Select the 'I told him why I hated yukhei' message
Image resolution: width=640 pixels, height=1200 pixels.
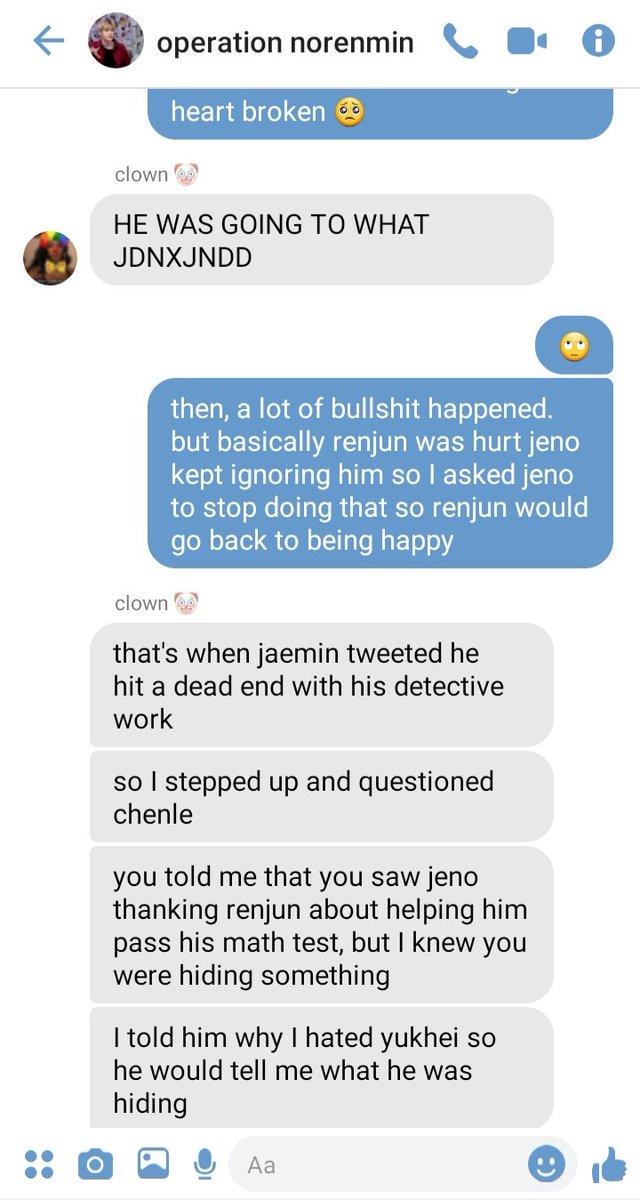[321, 1069]
